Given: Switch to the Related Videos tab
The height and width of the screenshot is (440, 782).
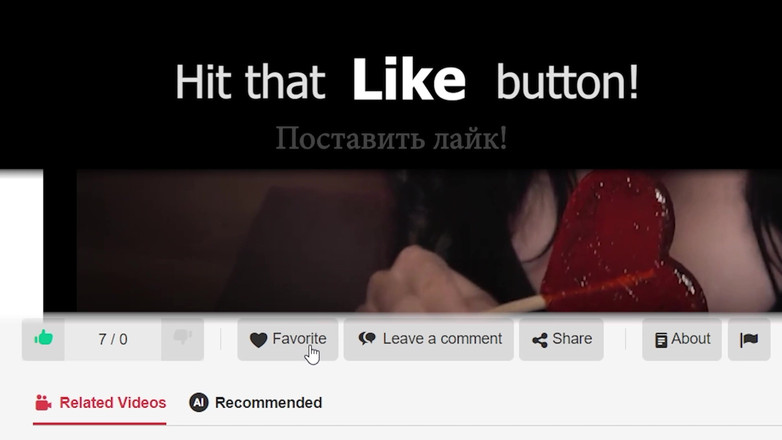Looking at the screenshot, I should (x=100, y=403).
